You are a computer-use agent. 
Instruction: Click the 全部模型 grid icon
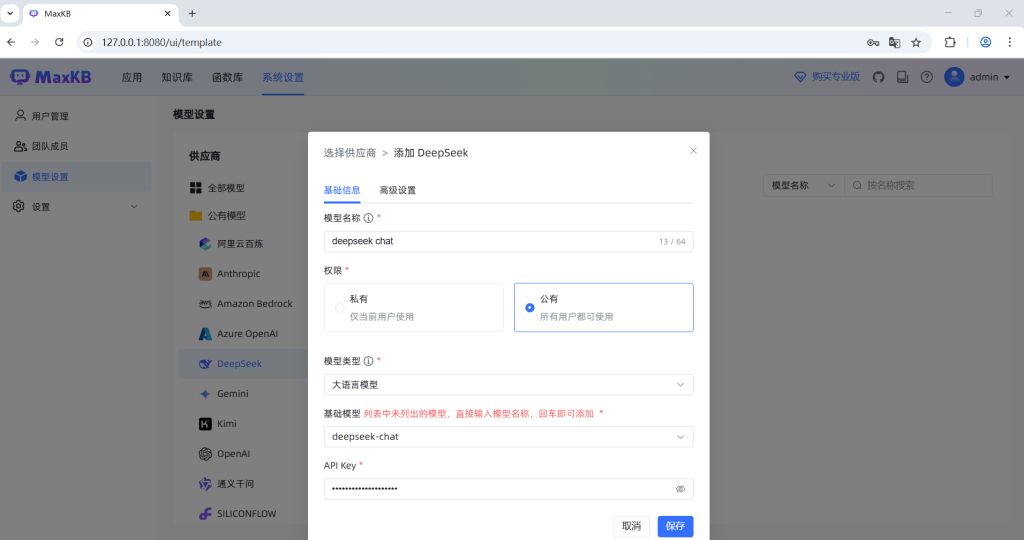coord(195,188)
